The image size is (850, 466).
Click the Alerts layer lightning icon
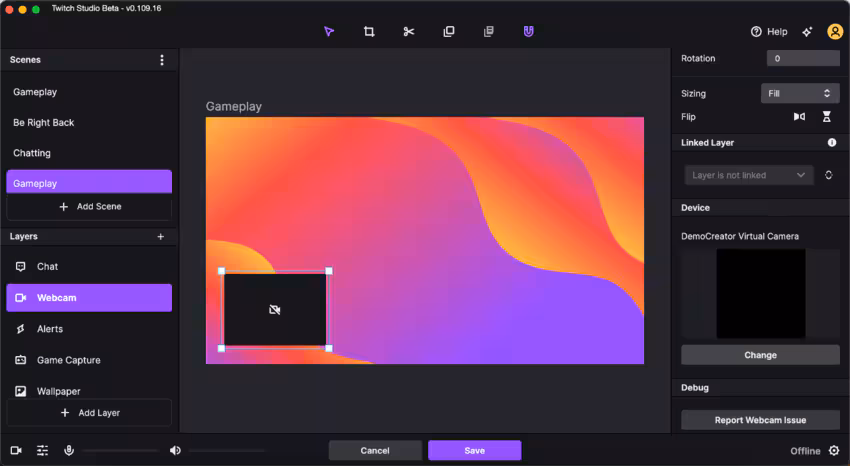point(21,329)
